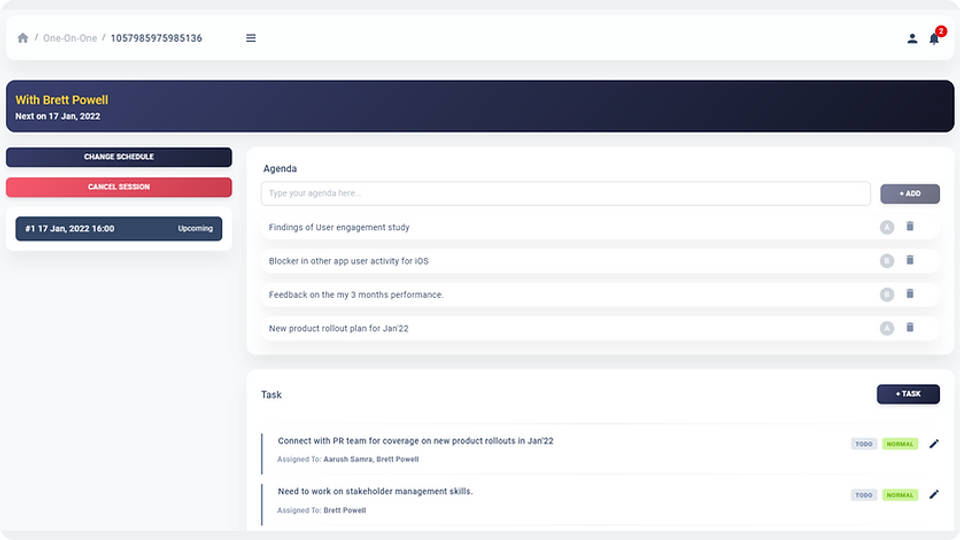Click the + TASK button
The height and width of the screenshot is (540, 960).
point(908,394)
